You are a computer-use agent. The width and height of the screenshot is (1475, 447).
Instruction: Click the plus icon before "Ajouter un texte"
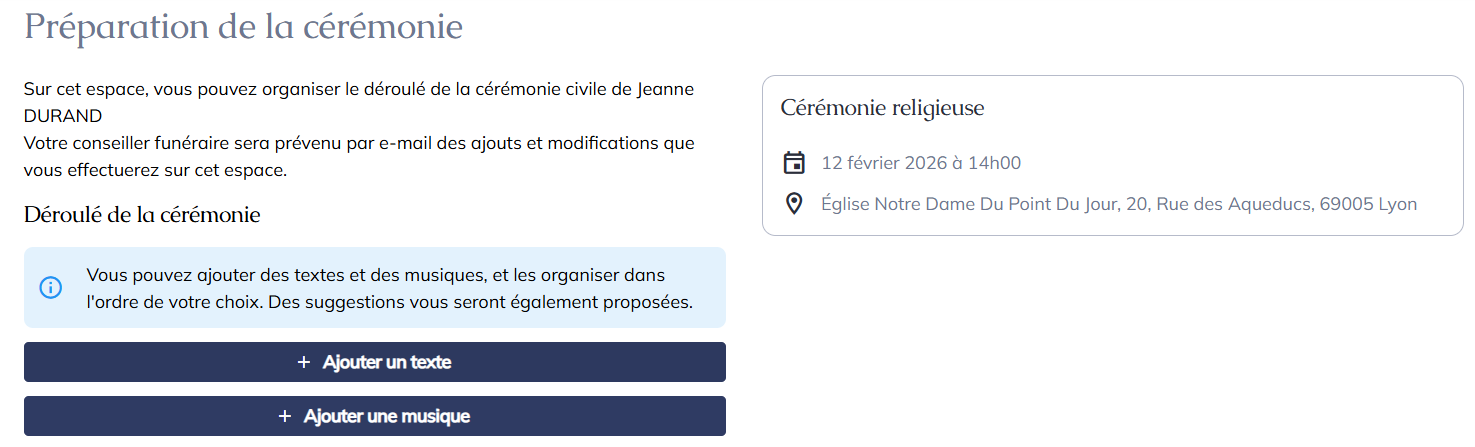point(304,362)
